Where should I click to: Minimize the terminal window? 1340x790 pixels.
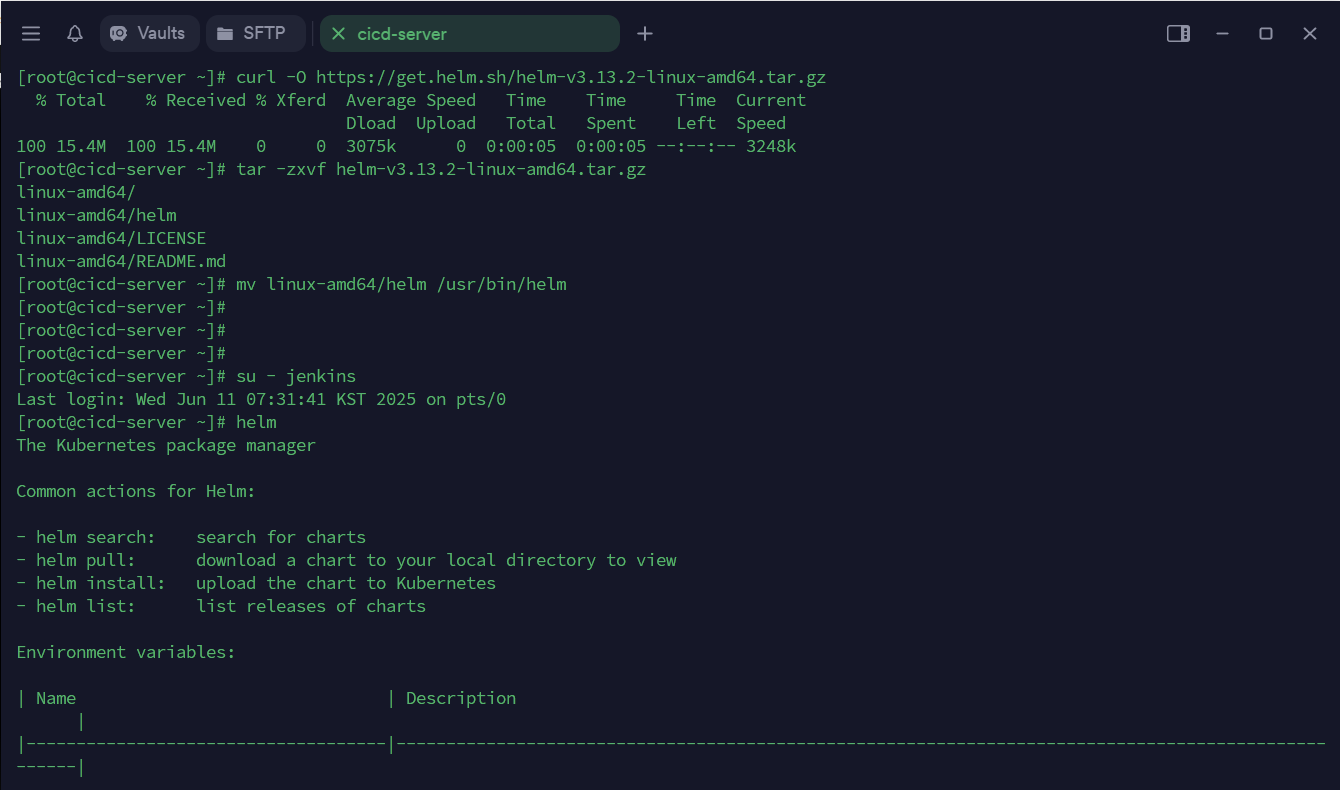pyautogui.click(x=1222, y=34)
